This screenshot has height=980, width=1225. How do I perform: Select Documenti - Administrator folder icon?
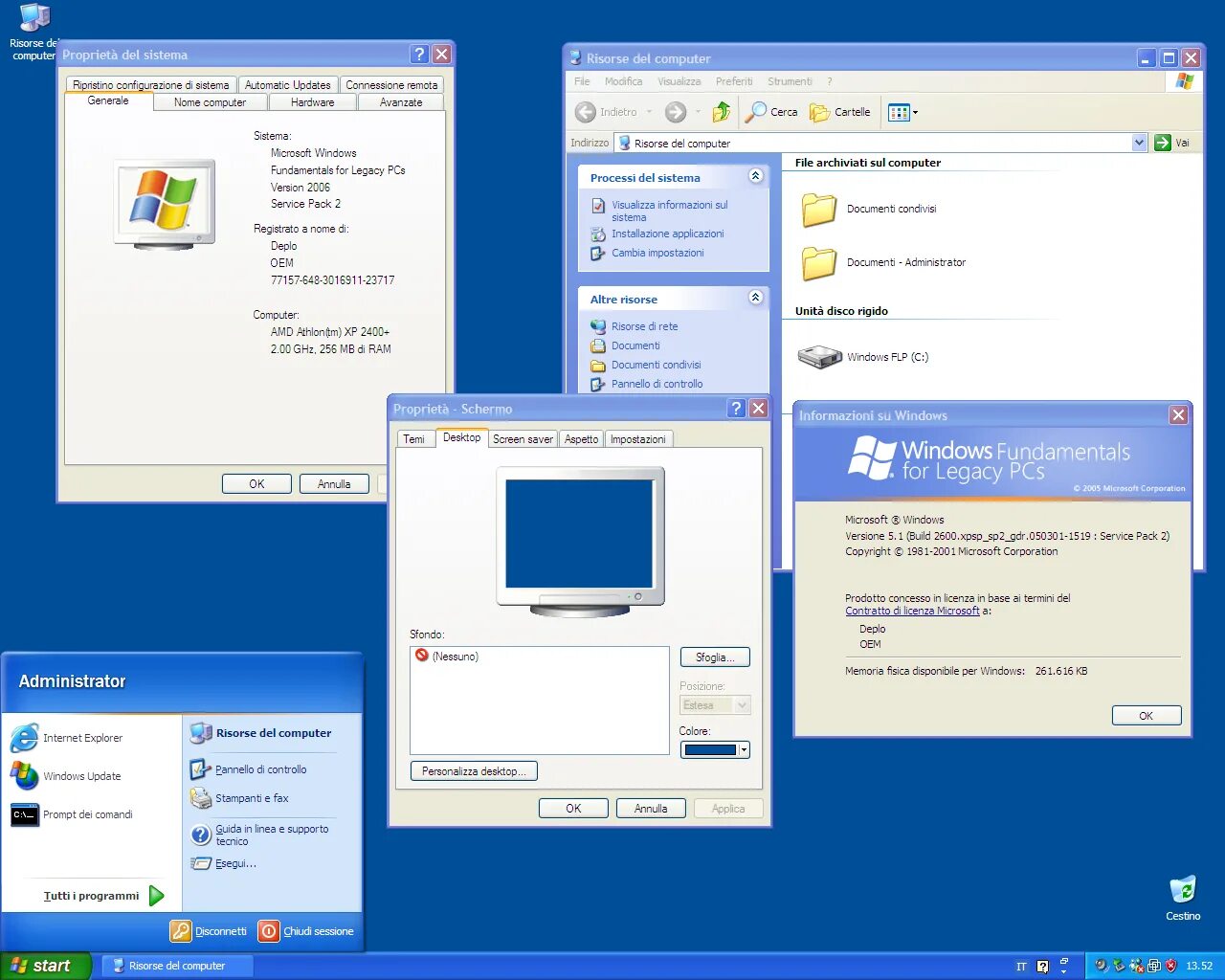click(x=819, y=262)
